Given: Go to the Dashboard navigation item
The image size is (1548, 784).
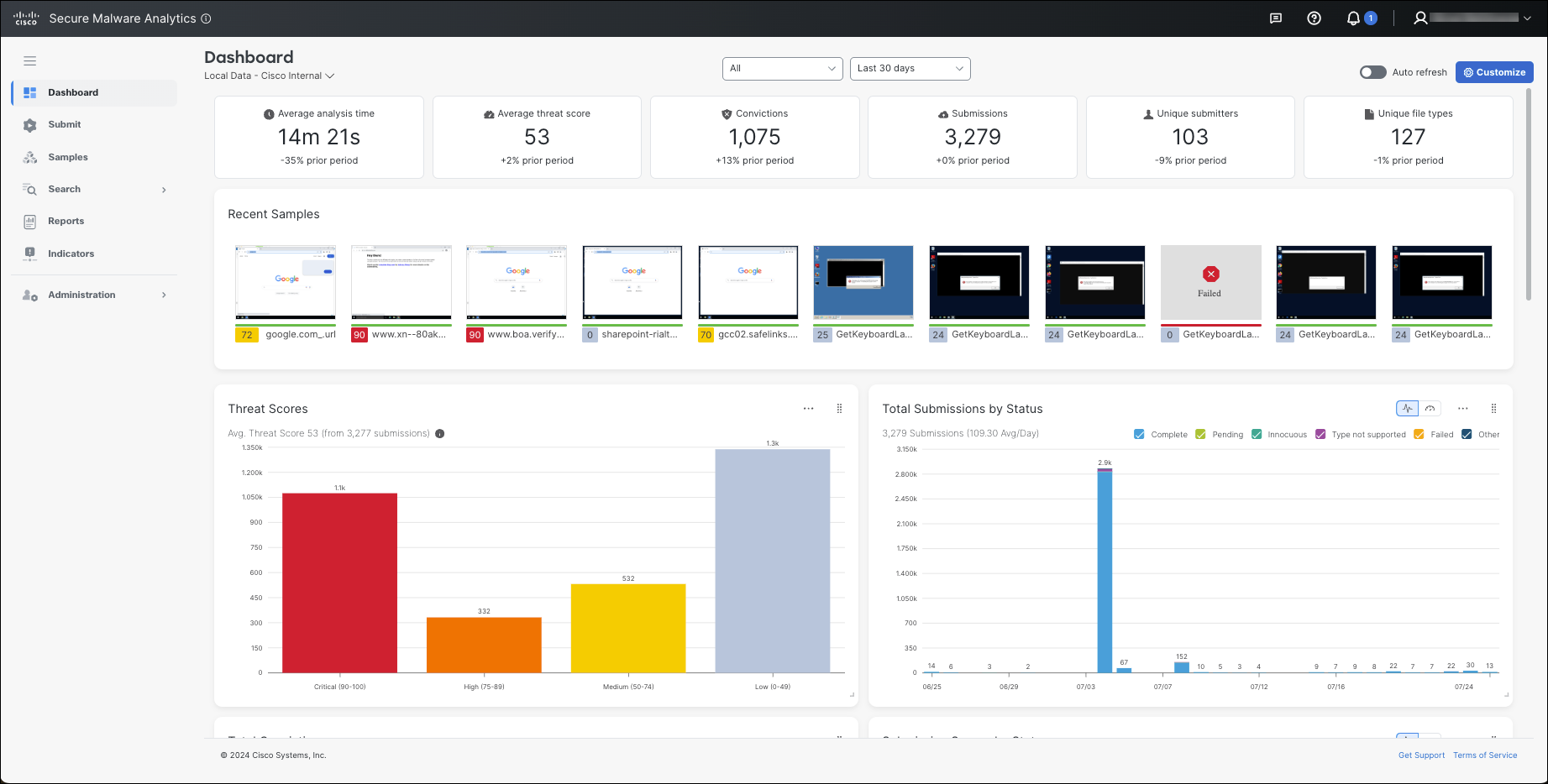Looking at the screenshot, I should 73,92.
